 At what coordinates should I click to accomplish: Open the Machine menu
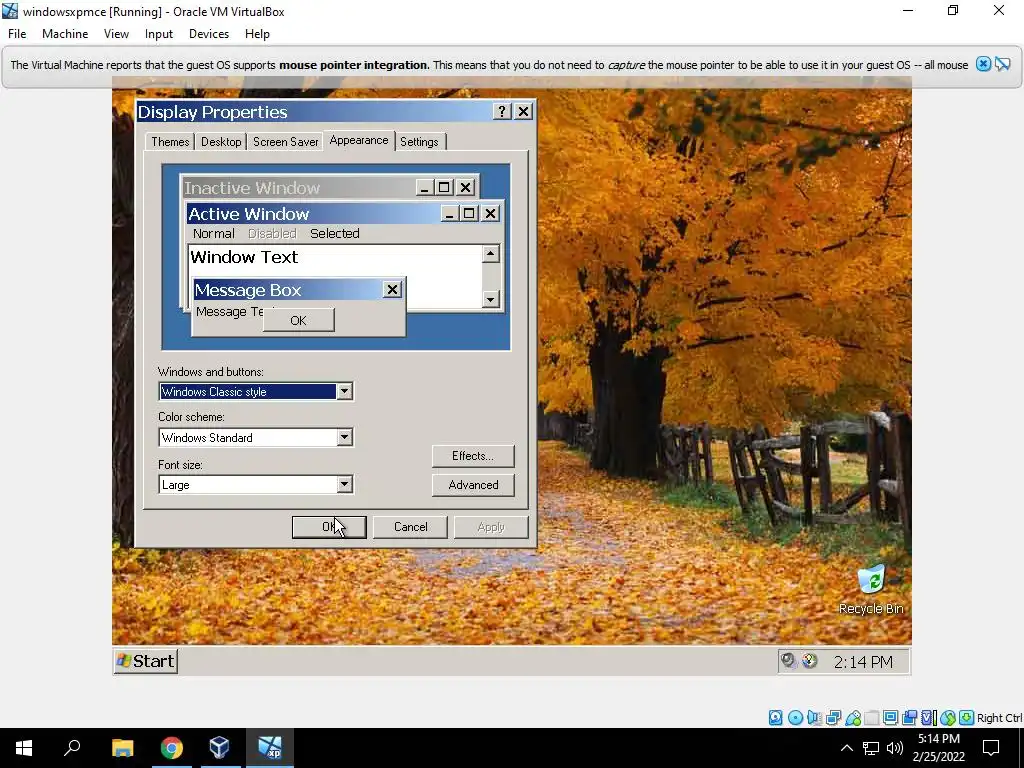point(65,34)
